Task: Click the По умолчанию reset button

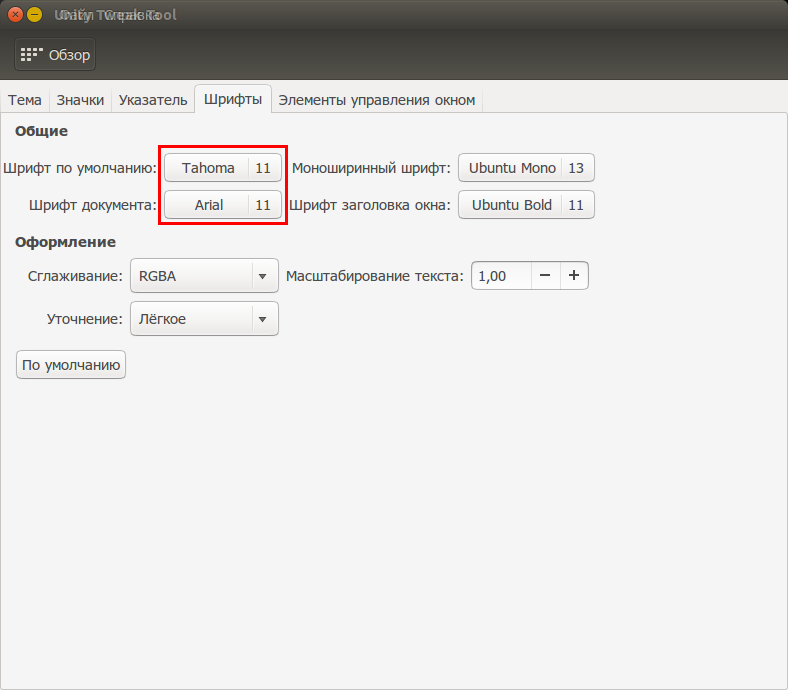Action: point(71,365)
